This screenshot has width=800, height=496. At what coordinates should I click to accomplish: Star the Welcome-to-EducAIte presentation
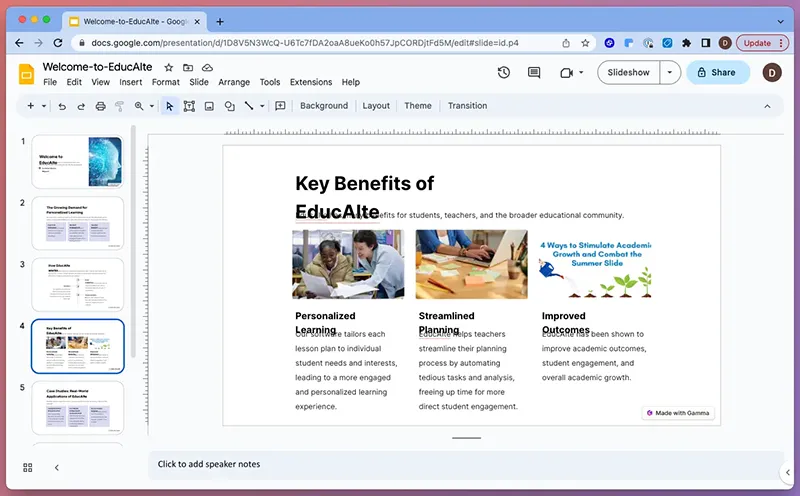pos(169,67)
